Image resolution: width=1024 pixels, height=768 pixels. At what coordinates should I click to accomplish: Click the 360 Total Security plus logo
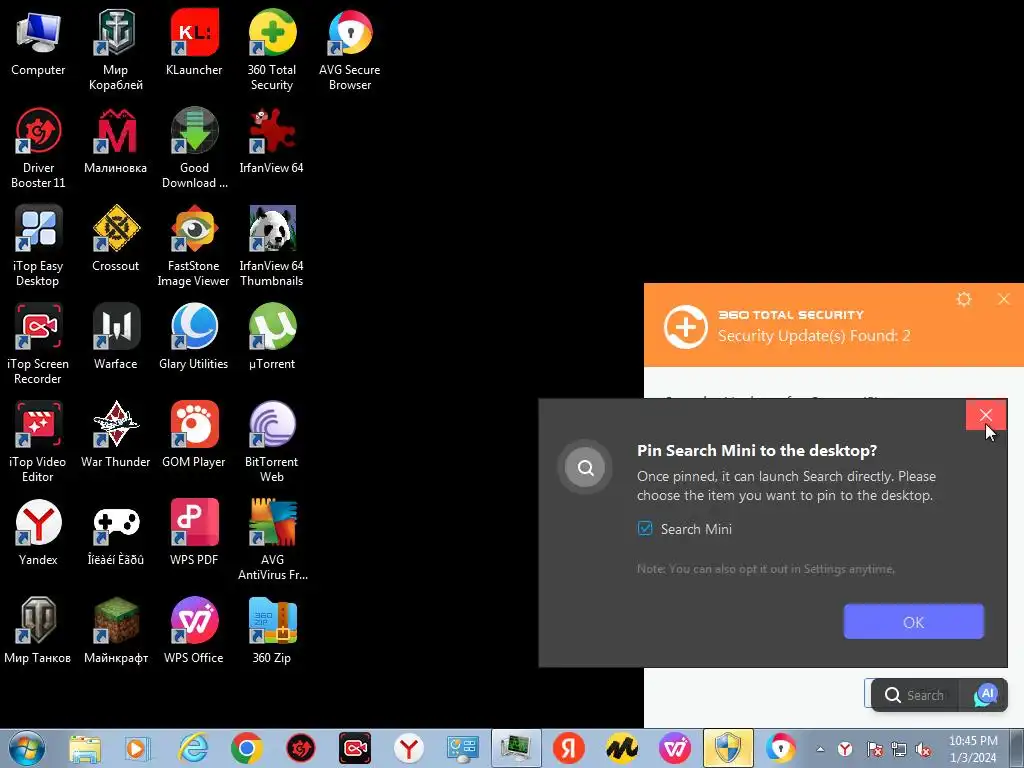point(685,327)
